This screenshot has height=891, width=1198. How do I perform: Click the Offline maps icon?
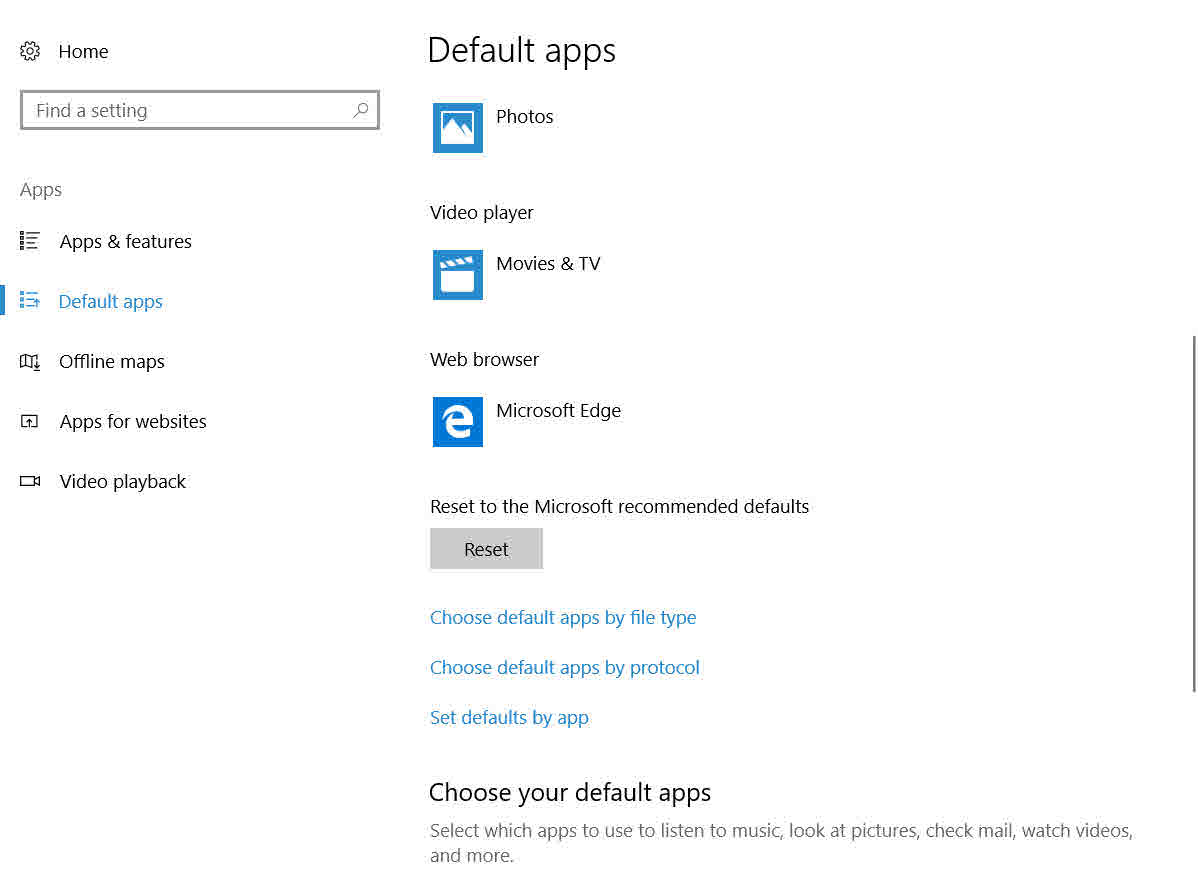30,361
